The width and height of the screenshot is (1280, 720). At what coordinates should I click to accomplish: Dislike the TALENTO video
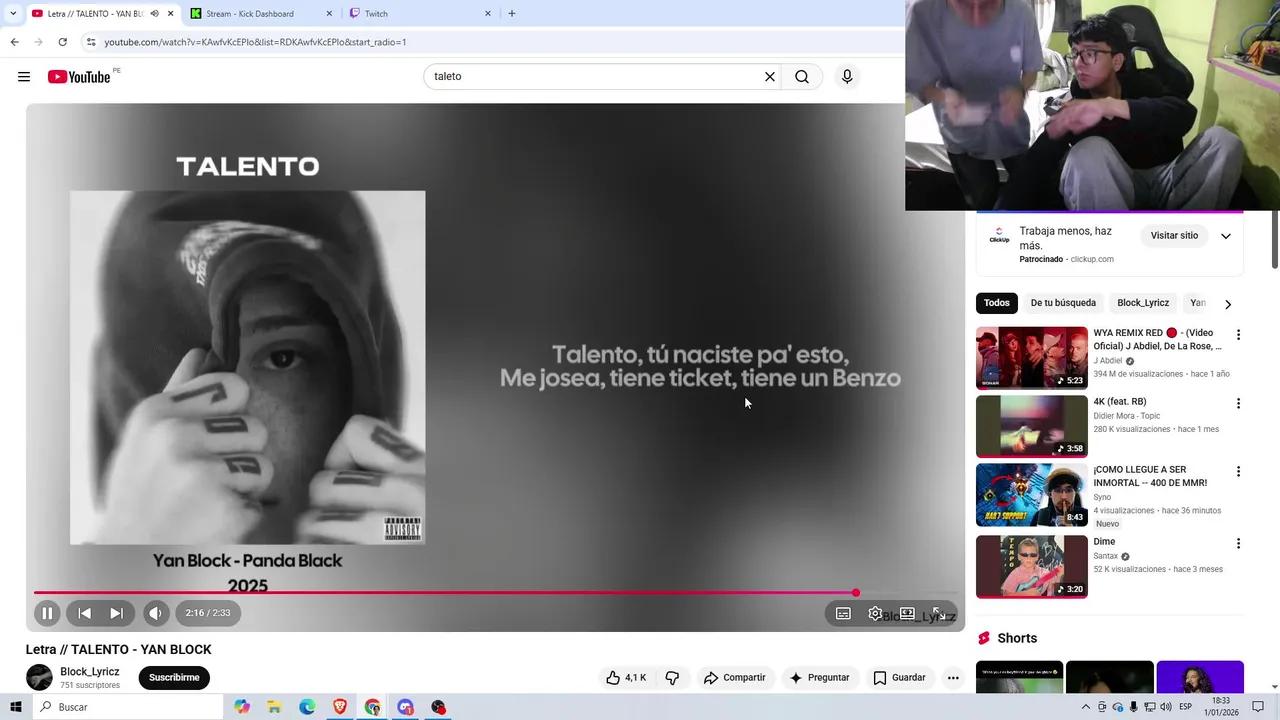pyautogui.click(x=672, y=678)
